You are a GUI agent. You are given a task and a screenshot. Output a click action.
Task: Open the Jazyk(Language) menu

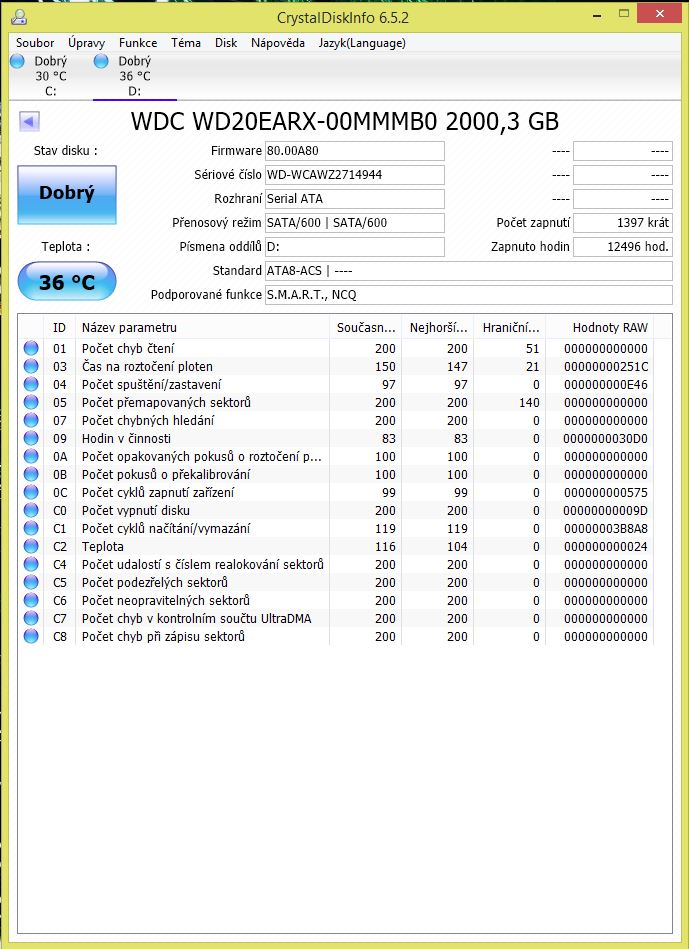362,43
